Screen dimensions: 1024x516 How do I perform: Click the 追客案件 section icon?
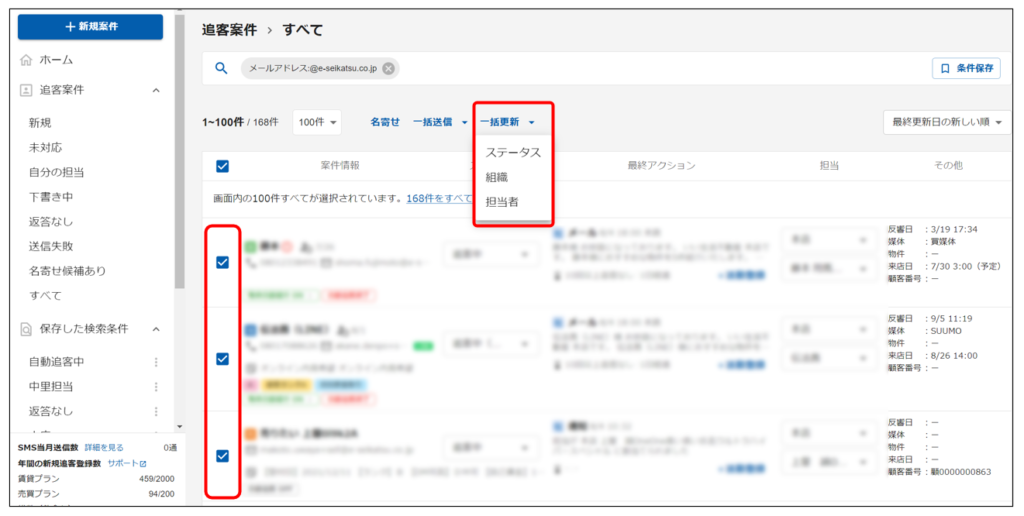(26, 90)
